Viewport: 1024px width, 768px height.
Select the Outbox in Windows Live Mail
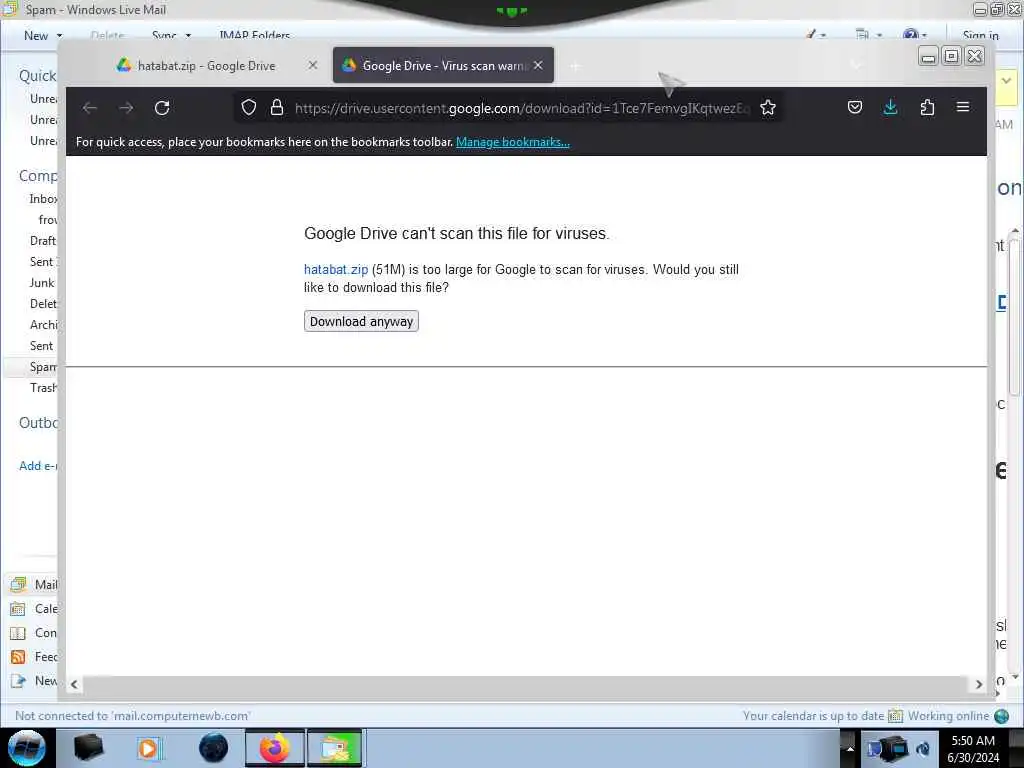(39, 423)
